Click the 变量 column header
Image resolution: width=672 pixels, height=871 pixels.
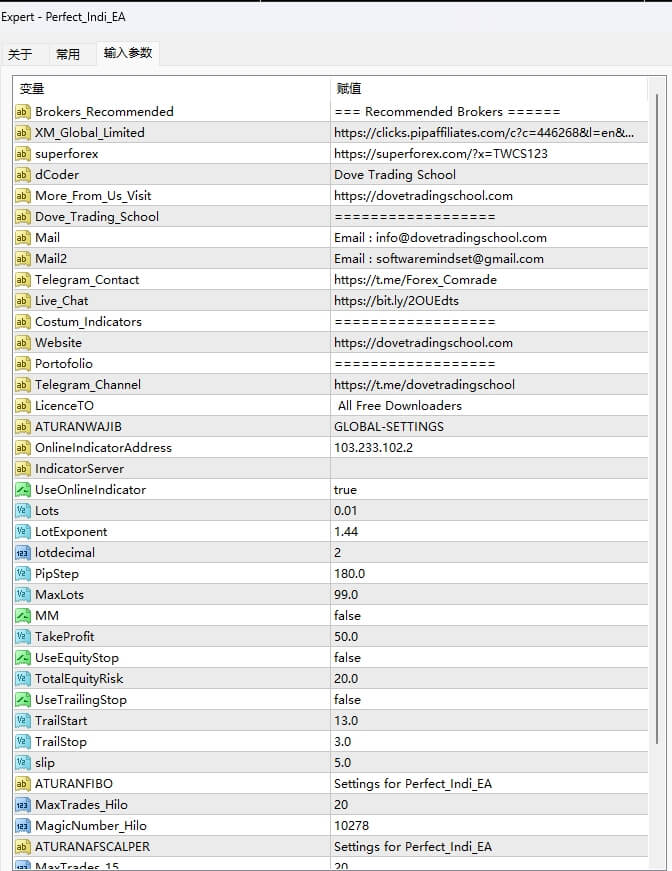coord(170,89)
